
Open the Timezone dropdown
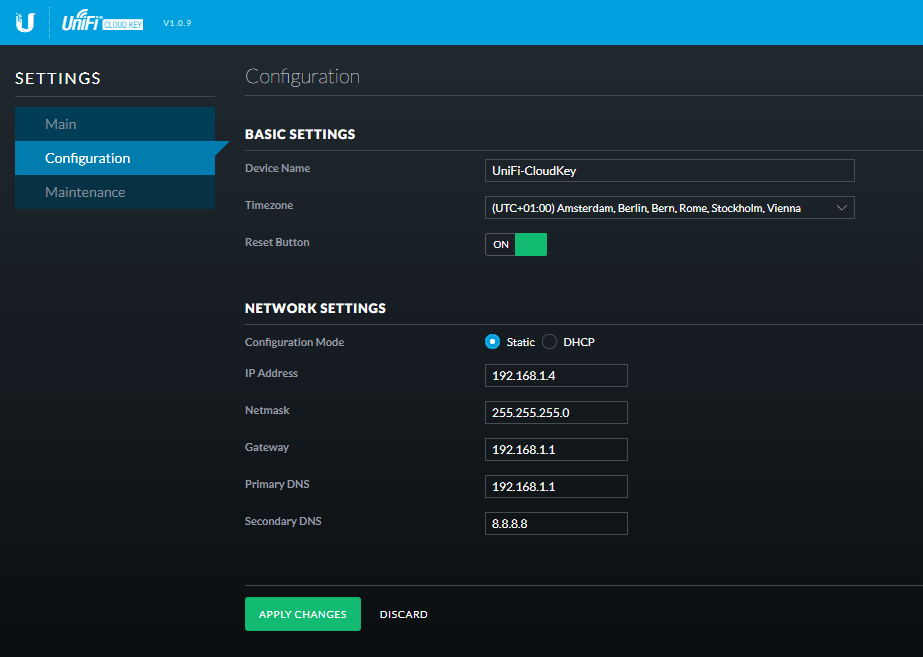pyautogui.click(x=660, y=208)
